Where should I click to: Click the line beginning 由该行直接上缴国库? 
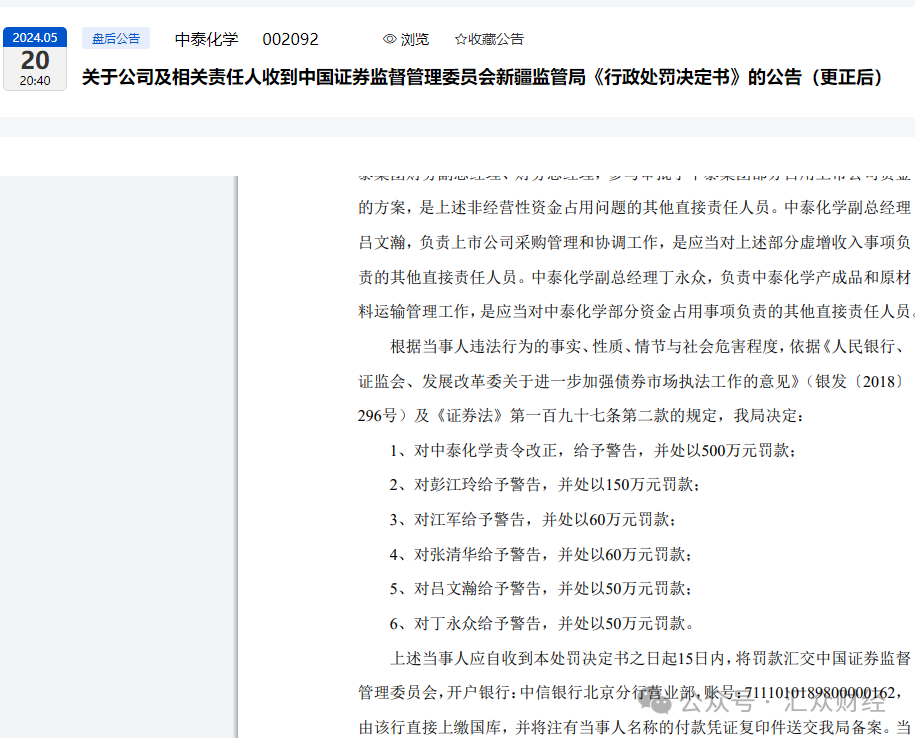point(634,727)
